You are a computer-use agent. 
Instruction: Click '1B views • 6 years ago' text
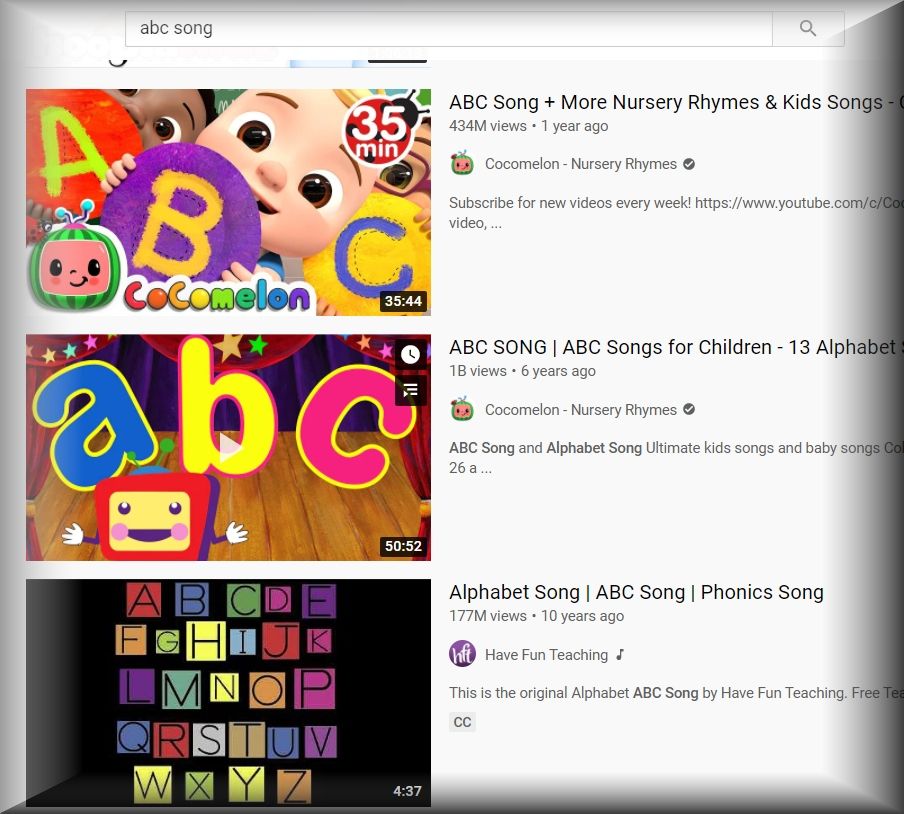(x=522, y=371)
